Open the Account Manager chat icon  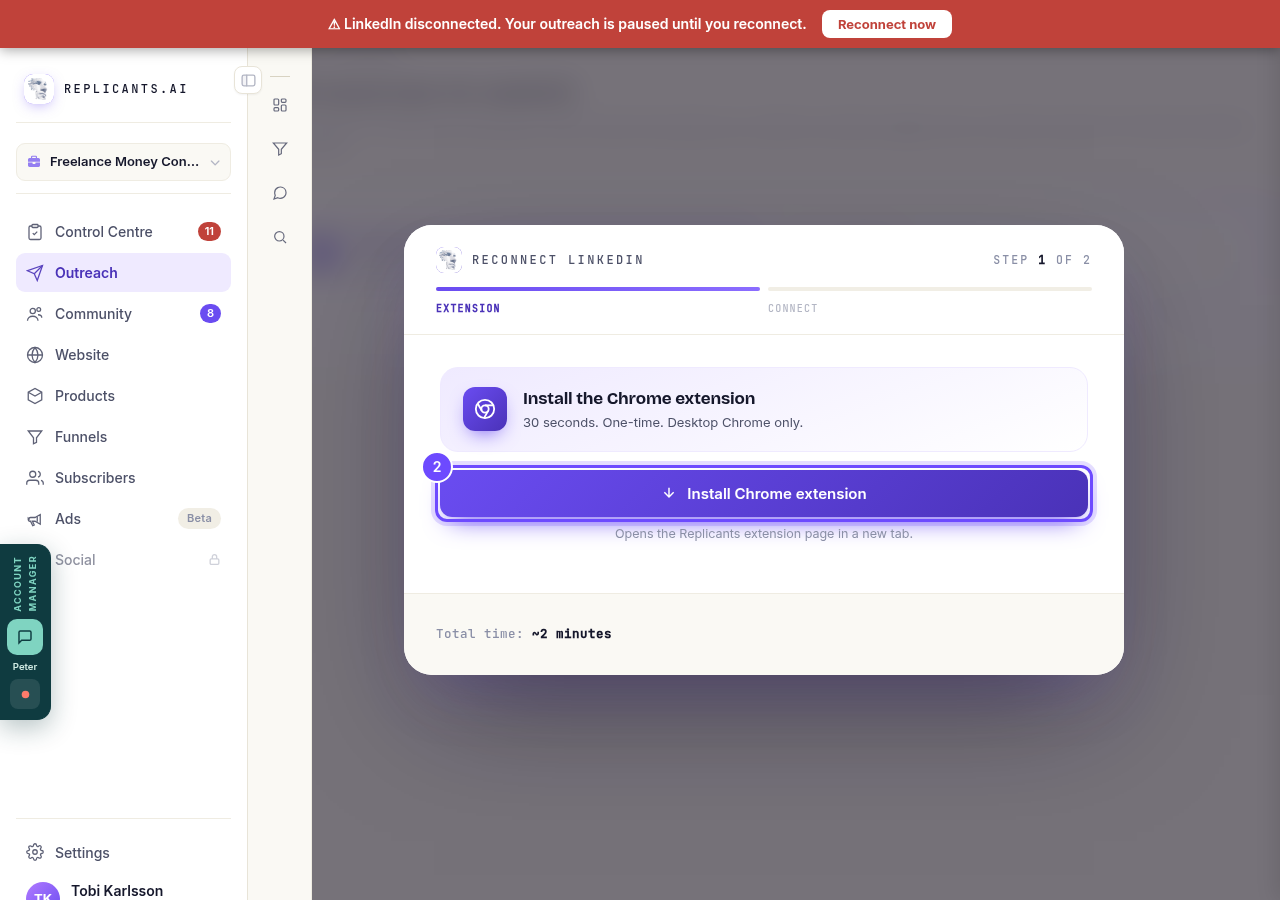pyautogui.click(x=25, y=637)
